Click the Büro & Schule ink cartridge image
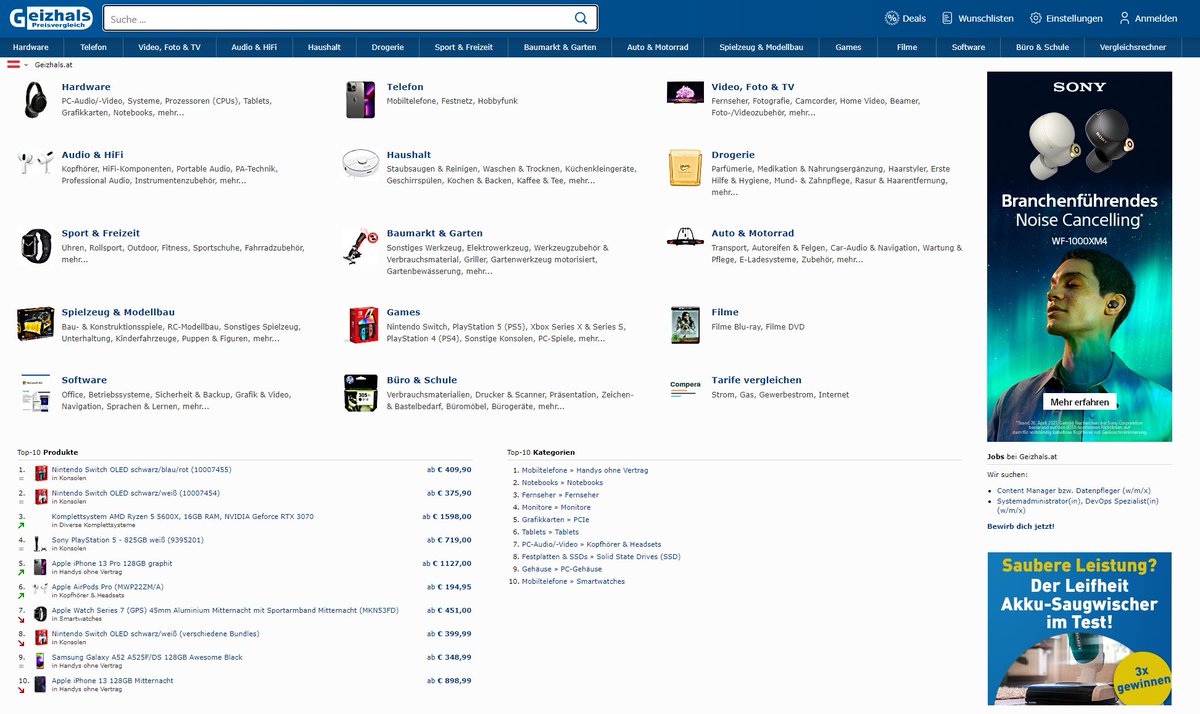Viewport: 1200px width, 714px height. click(360, 393)
